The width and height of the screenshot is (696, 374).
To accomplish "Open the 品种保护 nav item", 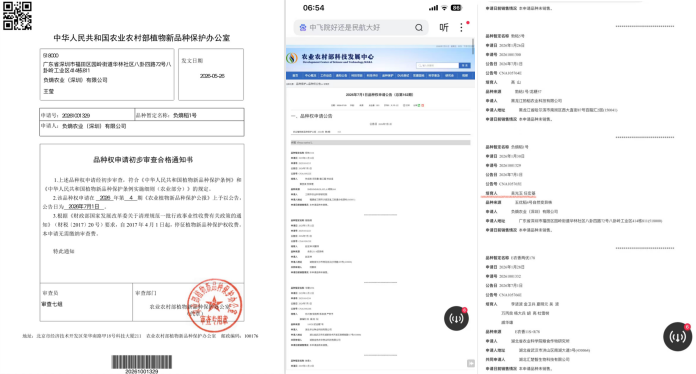I will 388,76.
